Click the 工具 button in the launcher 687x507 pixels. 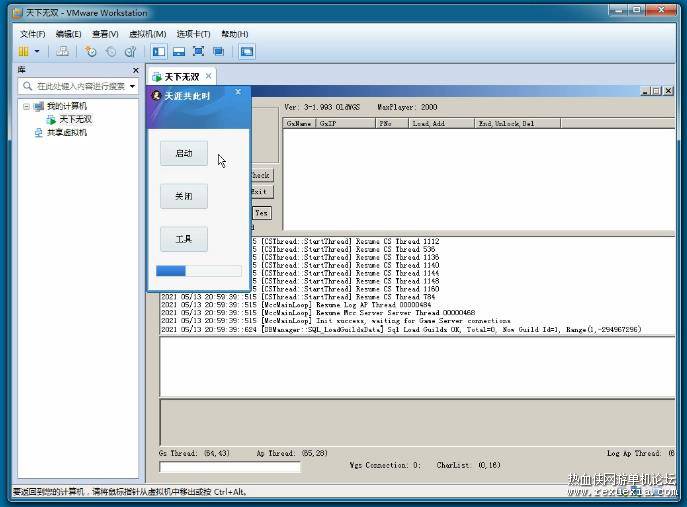(184, 239)
